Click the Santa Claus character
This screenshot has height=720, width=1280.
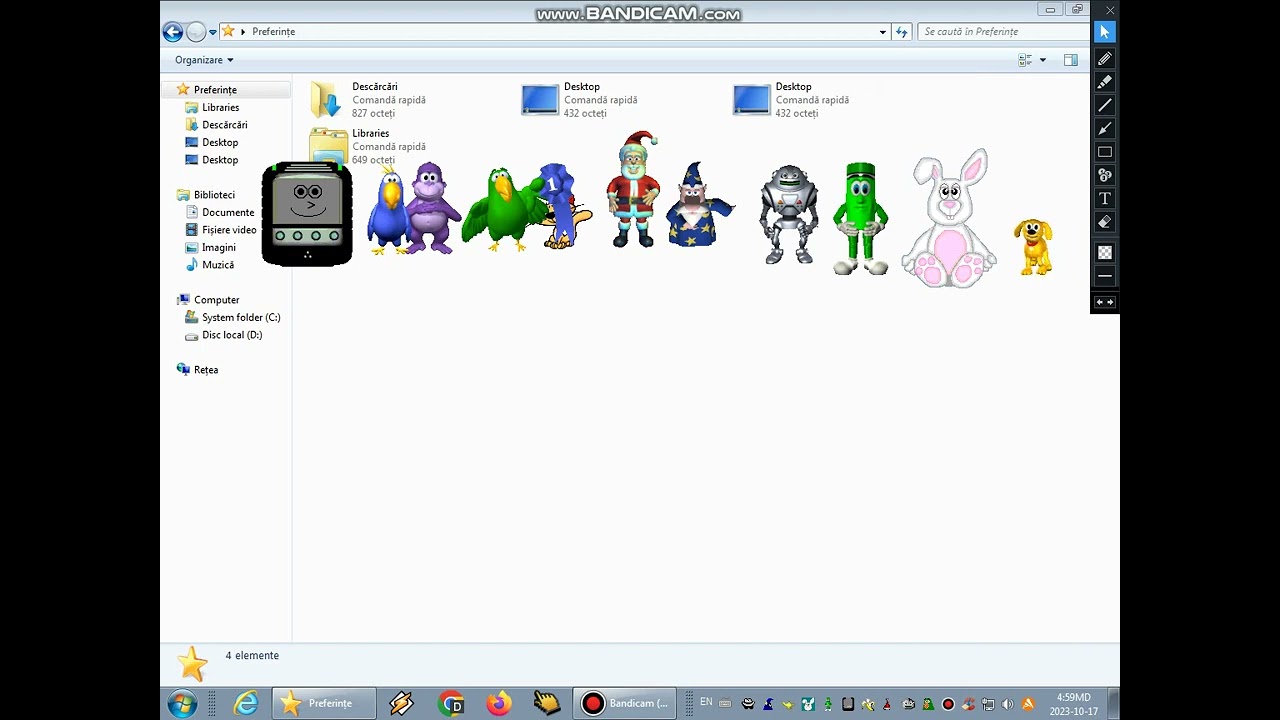[633, 189]
